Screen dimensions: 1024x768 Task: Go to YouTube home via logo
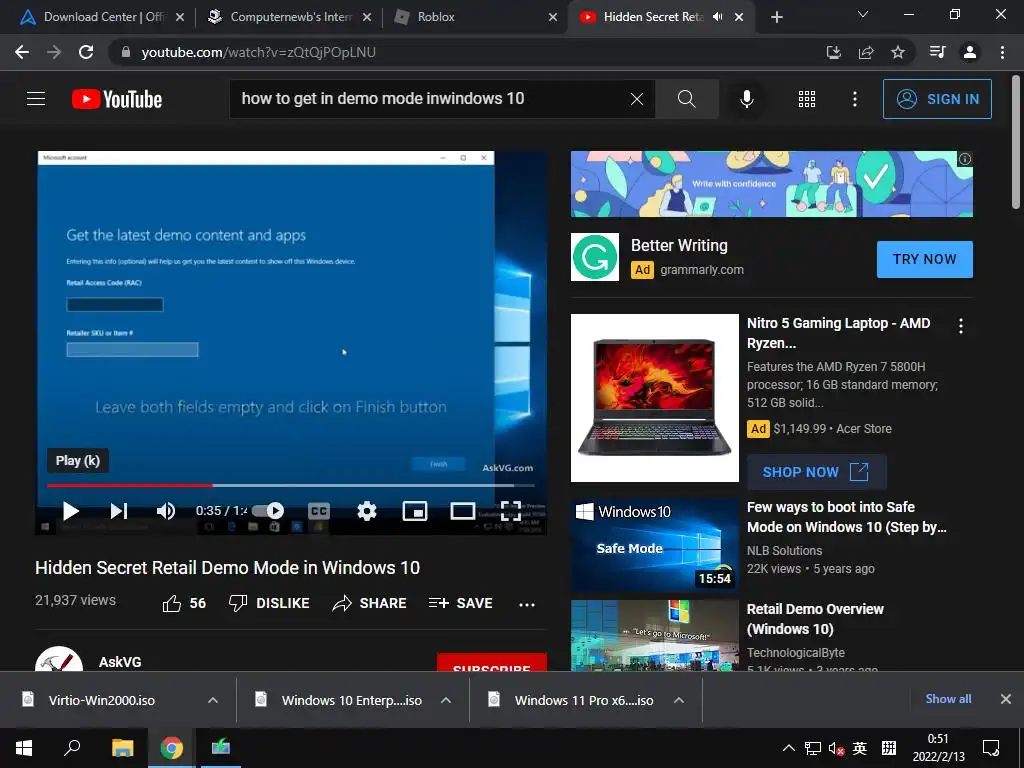pyautogui.click(x=117, y=99)
